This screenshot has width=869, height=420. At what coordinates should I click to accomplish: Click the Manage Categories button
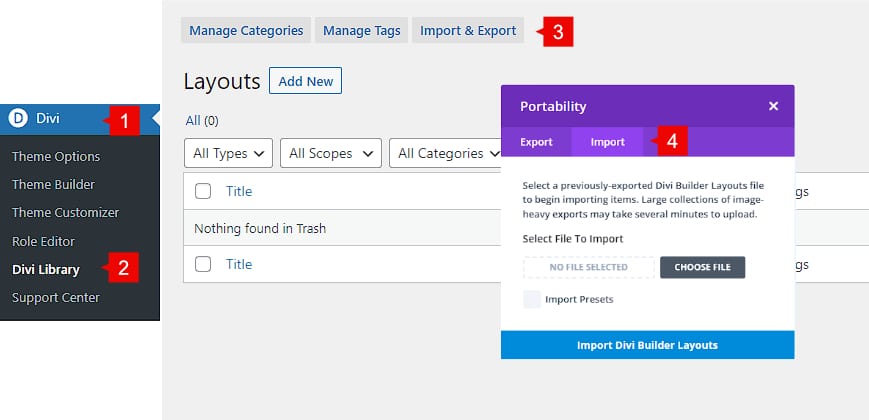(246, 31)
